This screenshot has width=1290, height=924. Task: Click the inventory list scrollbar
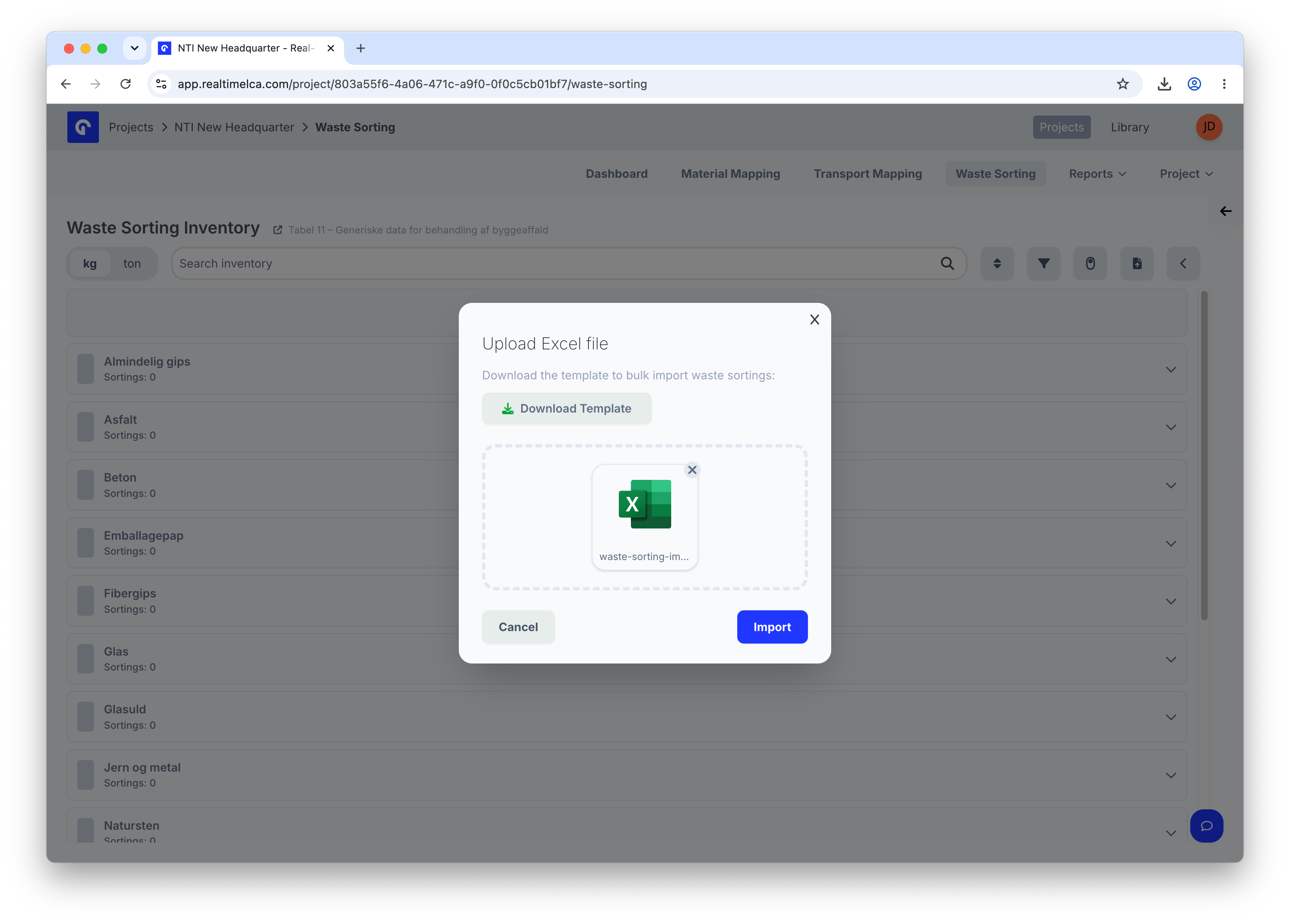1204,455
